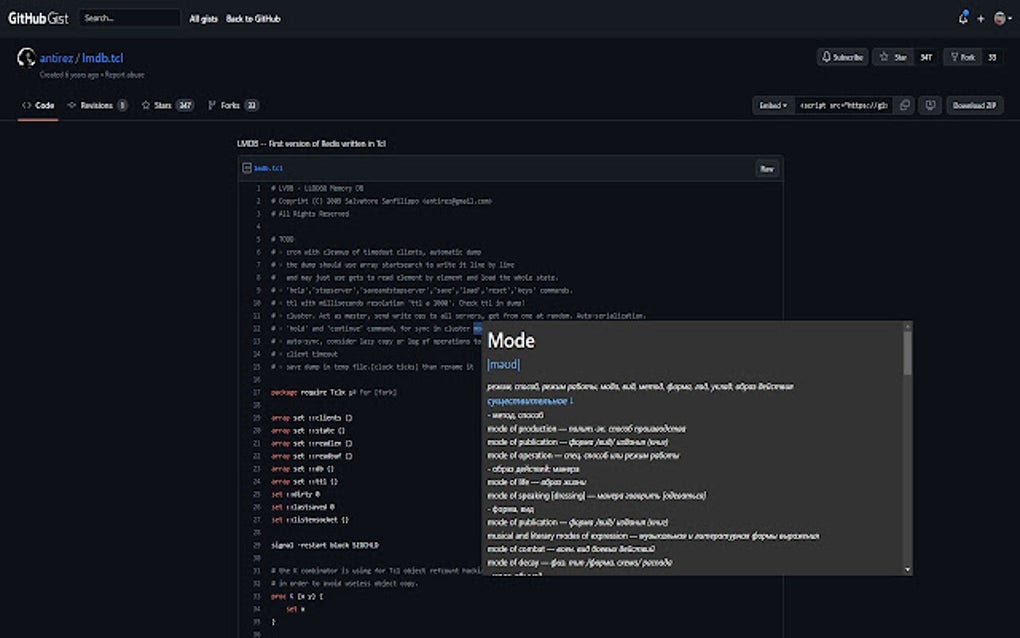1020x638 pixels.
Task: Click the notifications bell icon
Action: [x=963, y=18]
